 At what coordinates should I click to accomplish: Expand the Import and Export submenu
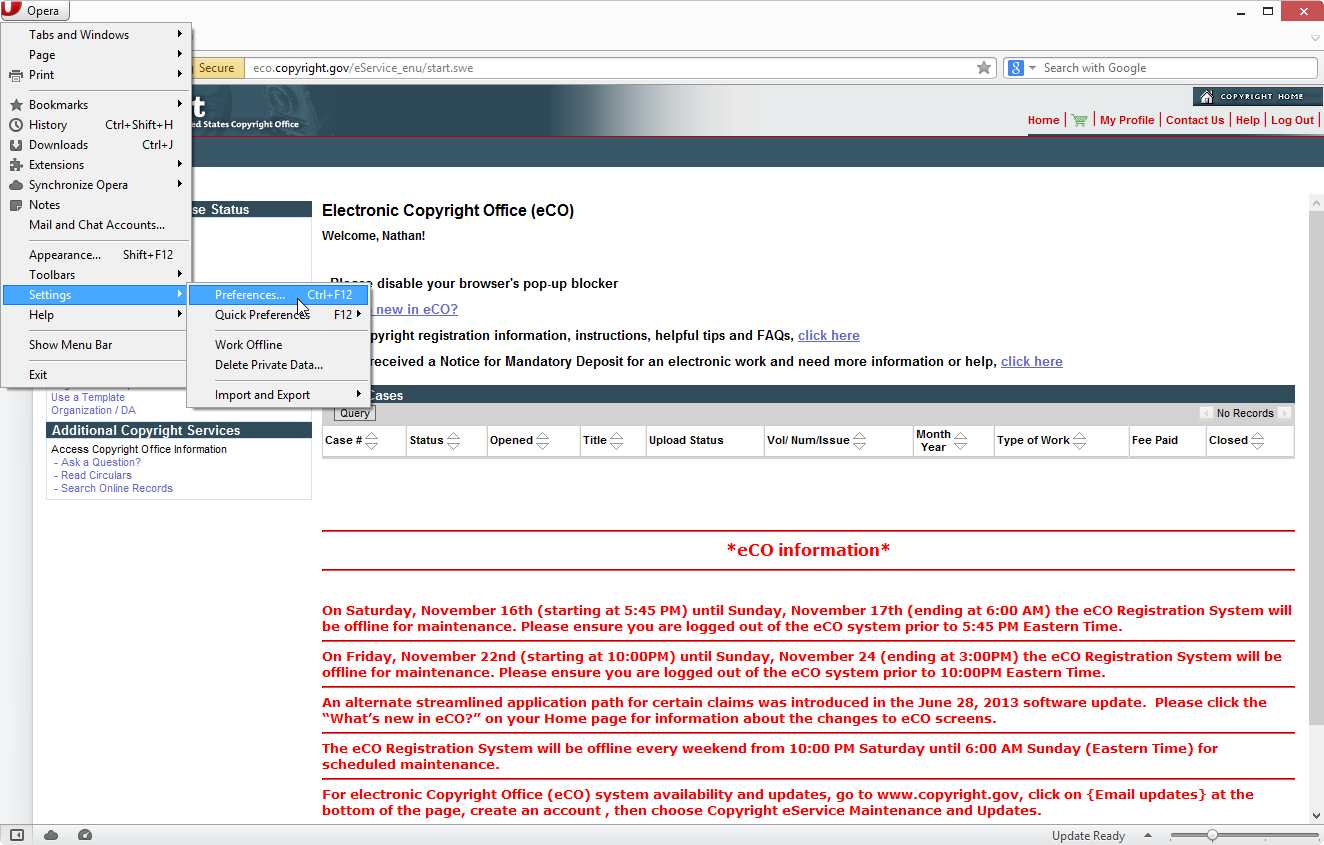279,395
